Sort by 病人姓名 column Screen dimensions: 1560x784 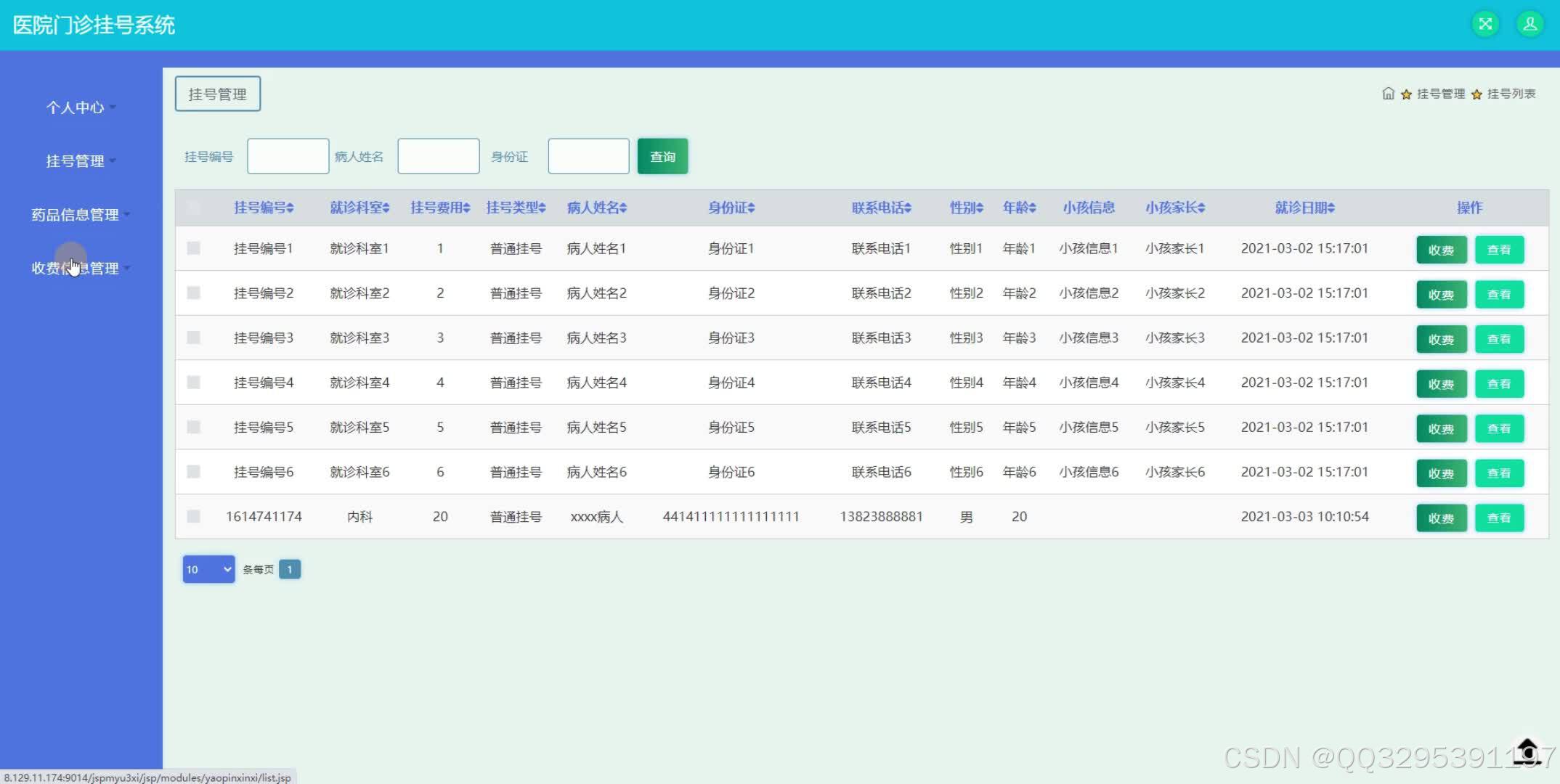pos(596,208)
